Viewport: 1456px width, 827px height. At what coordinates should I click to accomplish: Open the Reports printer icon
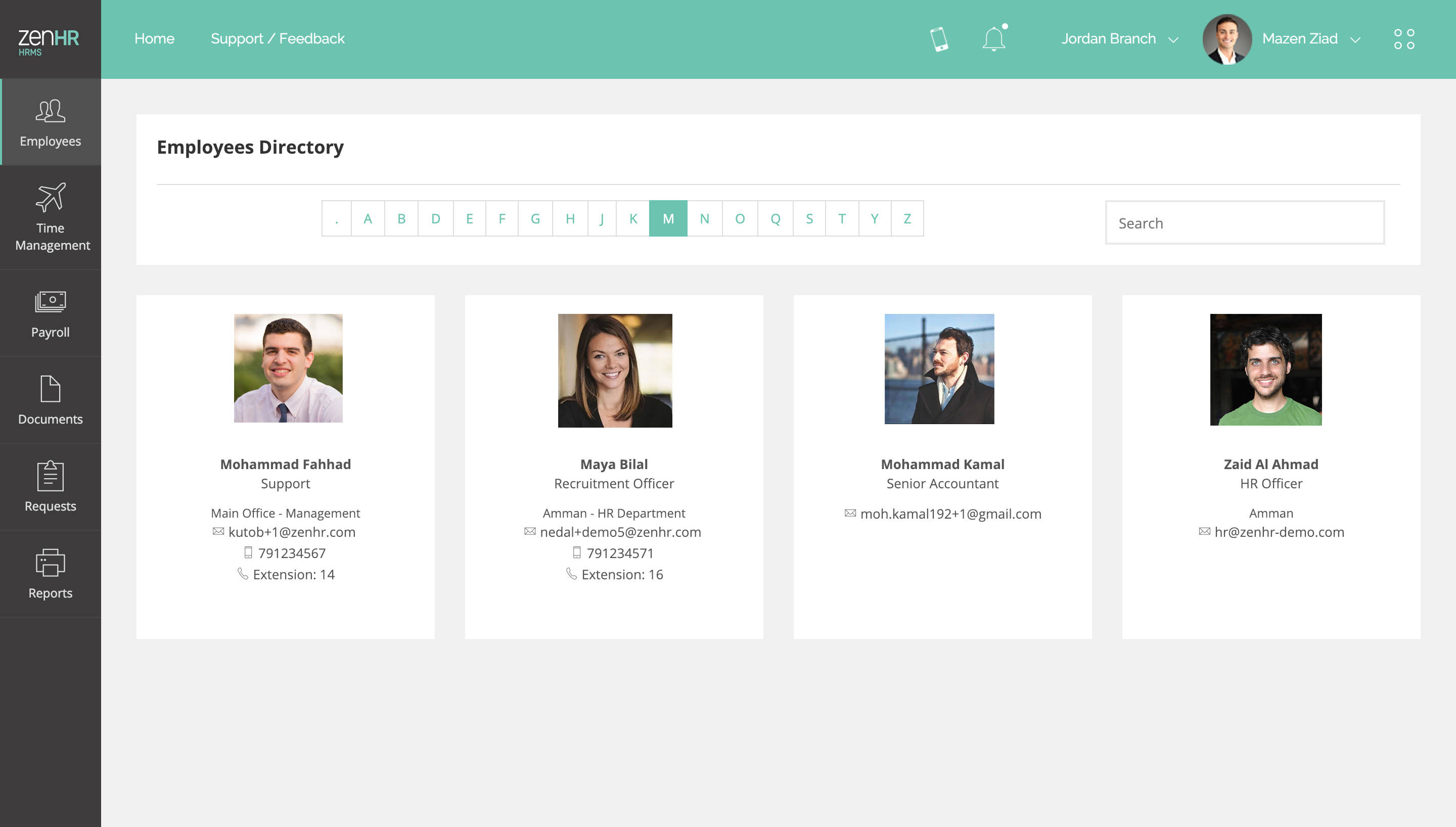[x=50, y=562]
